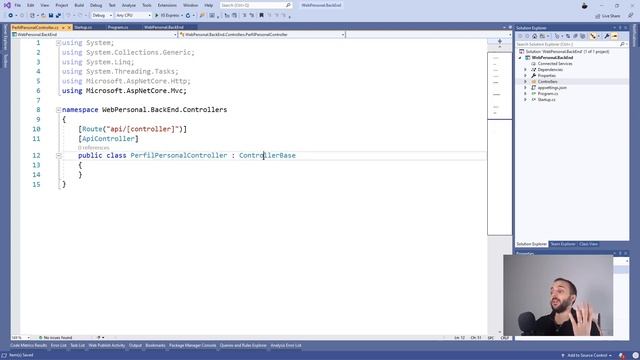Click the Live Share icon
640x360 pixels.
[598, 16]
